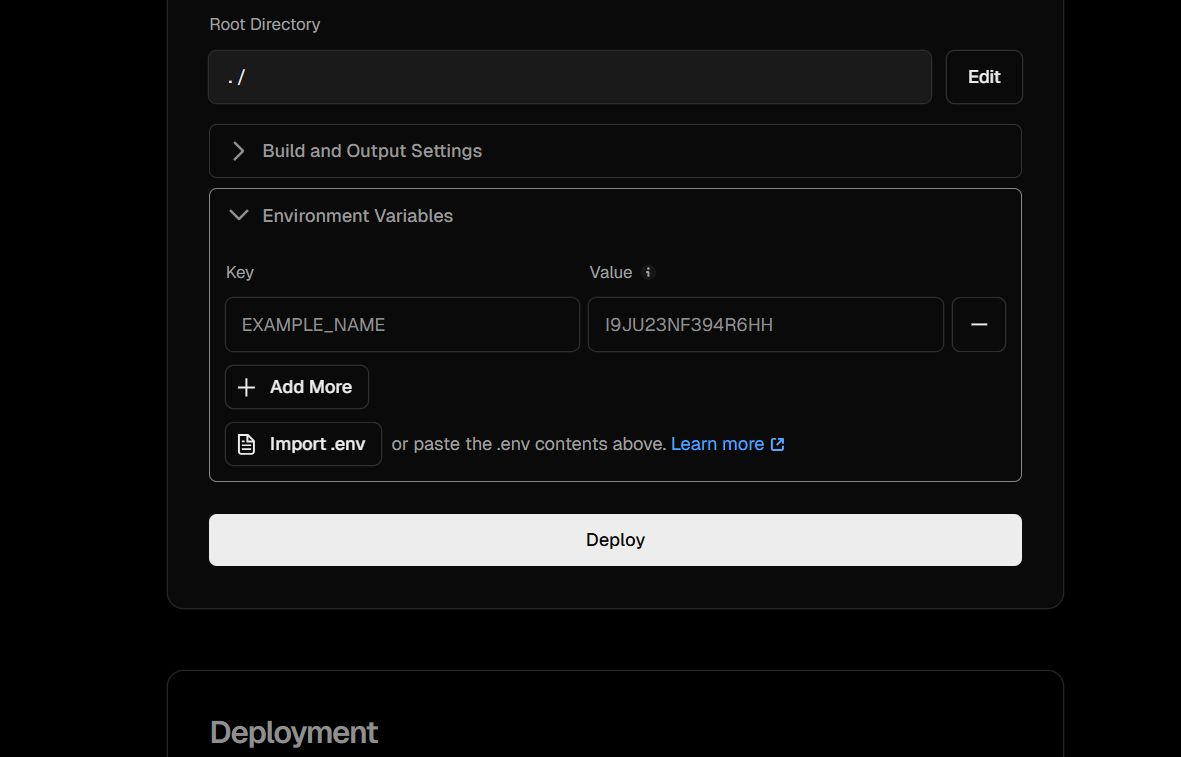This screenshot has height=757, width=1181.
Task: Open the Learn more link
Action: tap(716, 443)
